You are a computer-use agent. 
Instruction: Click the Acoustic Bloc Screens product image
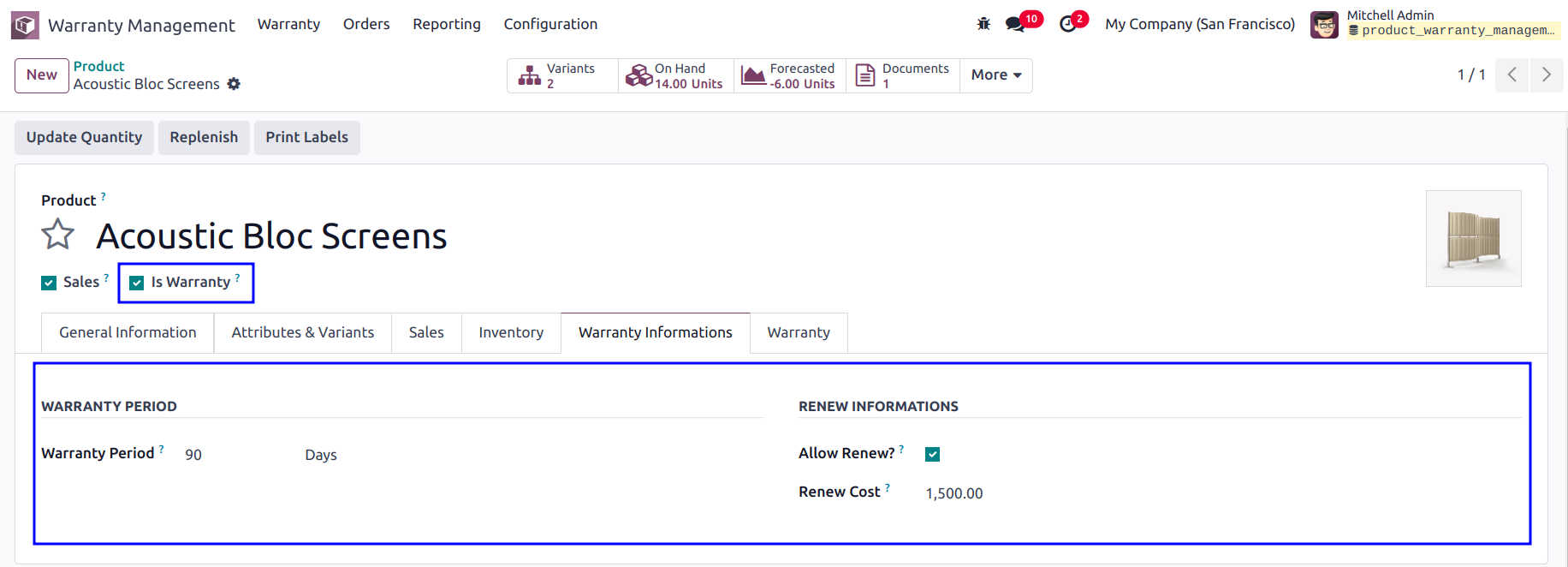(1473, 238)
